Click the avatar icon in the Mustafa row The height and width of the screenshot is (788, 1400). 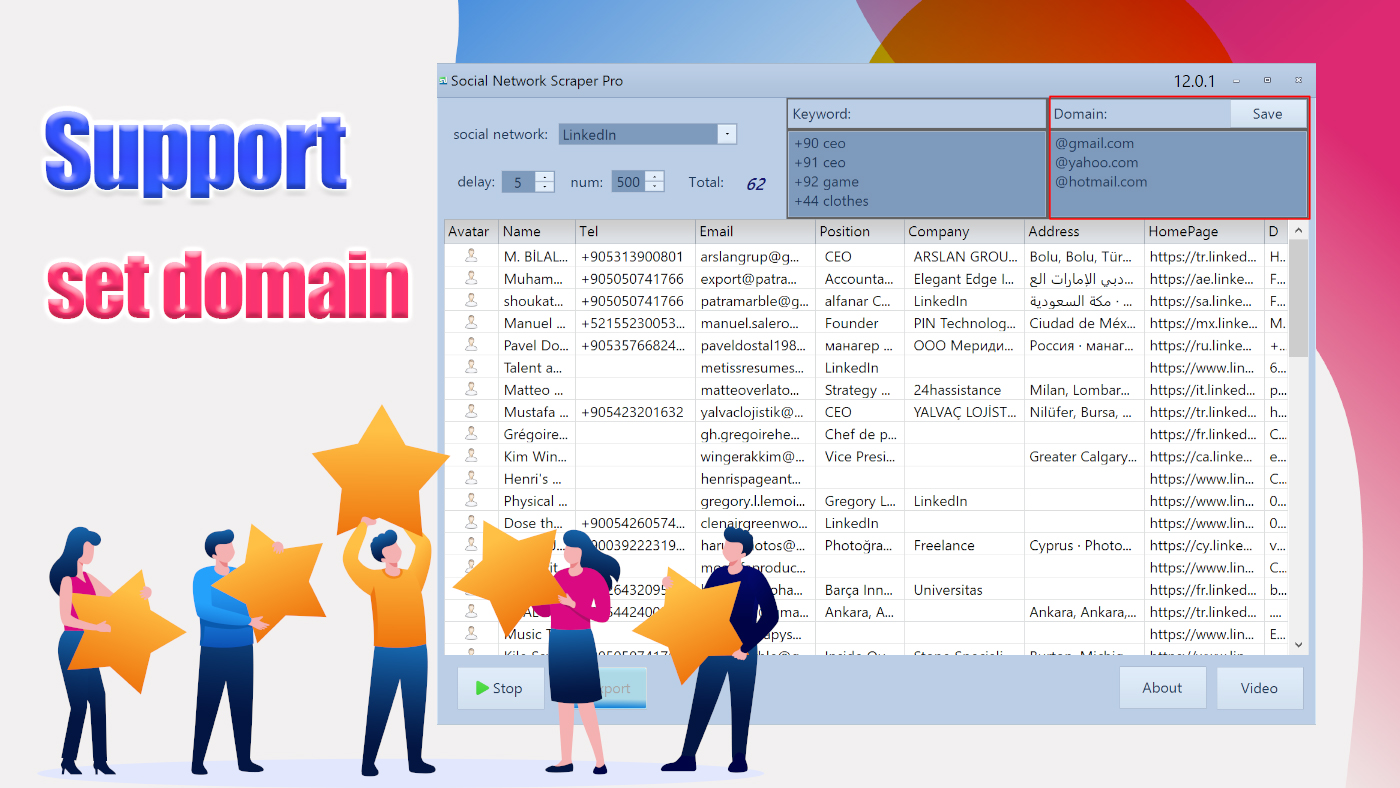click(x=471, y=411)
